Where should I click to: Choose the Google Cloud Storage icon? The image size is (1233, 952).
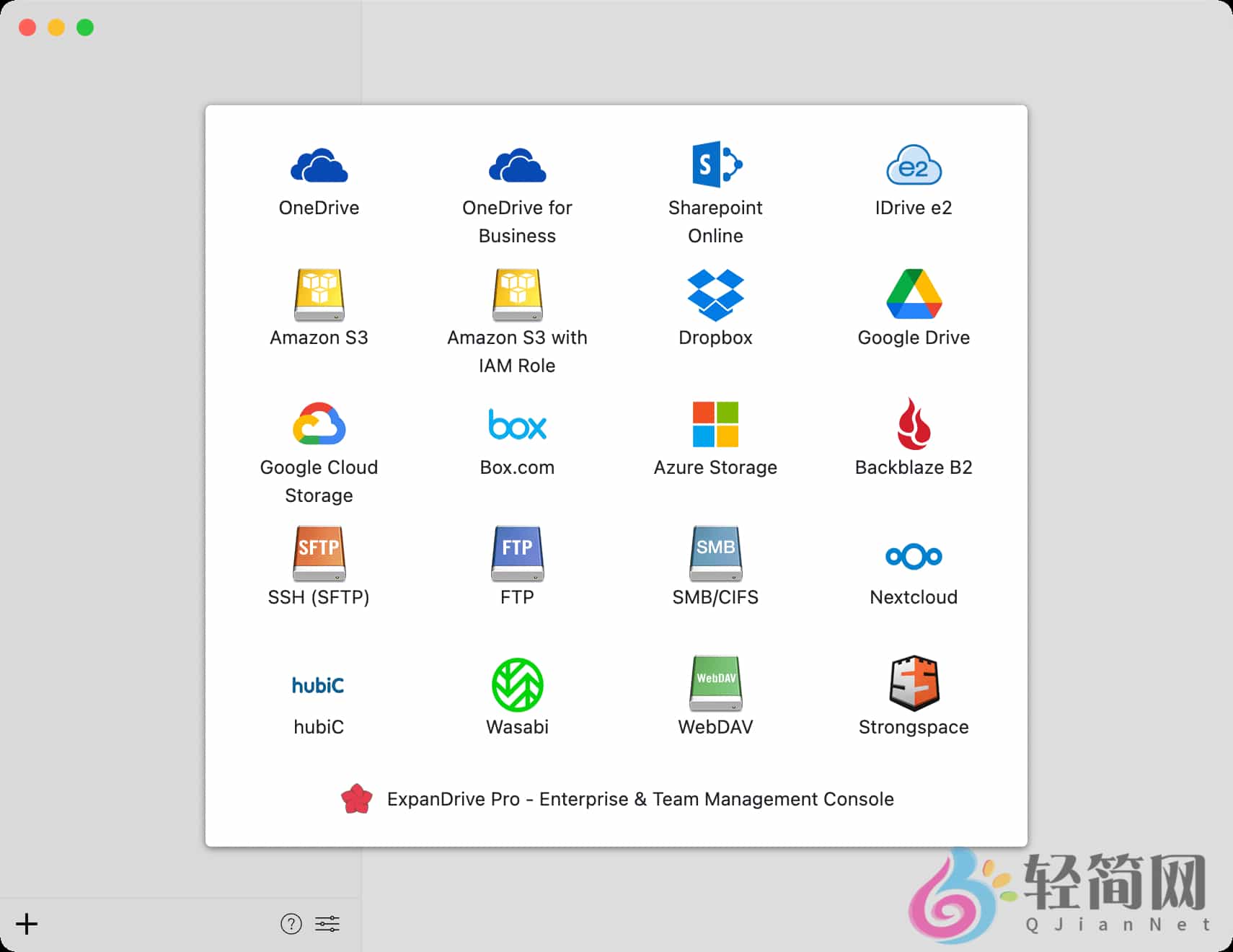click(319, 423)
